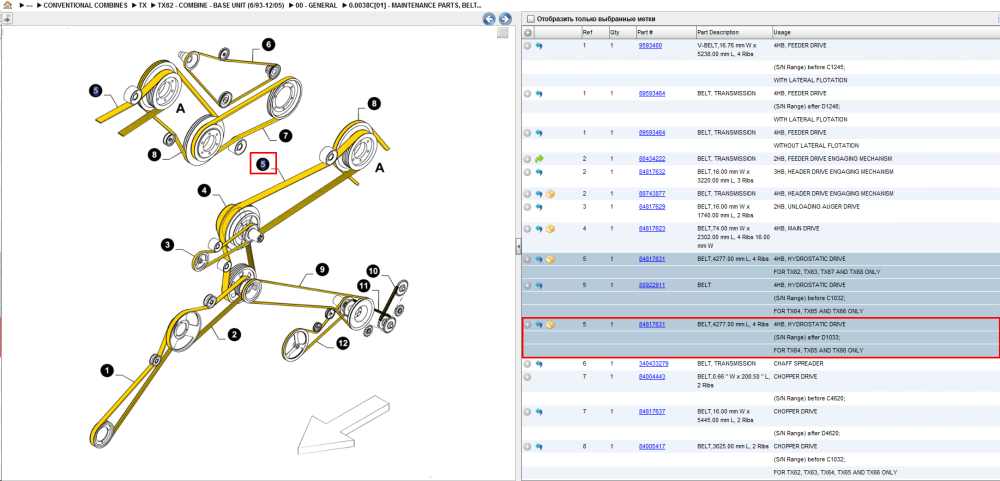Image resolution: width=1000 pixels, height=481 pixels.
Task: Select callout 3 on the belt diagram
Action: [x=167, y=244]
